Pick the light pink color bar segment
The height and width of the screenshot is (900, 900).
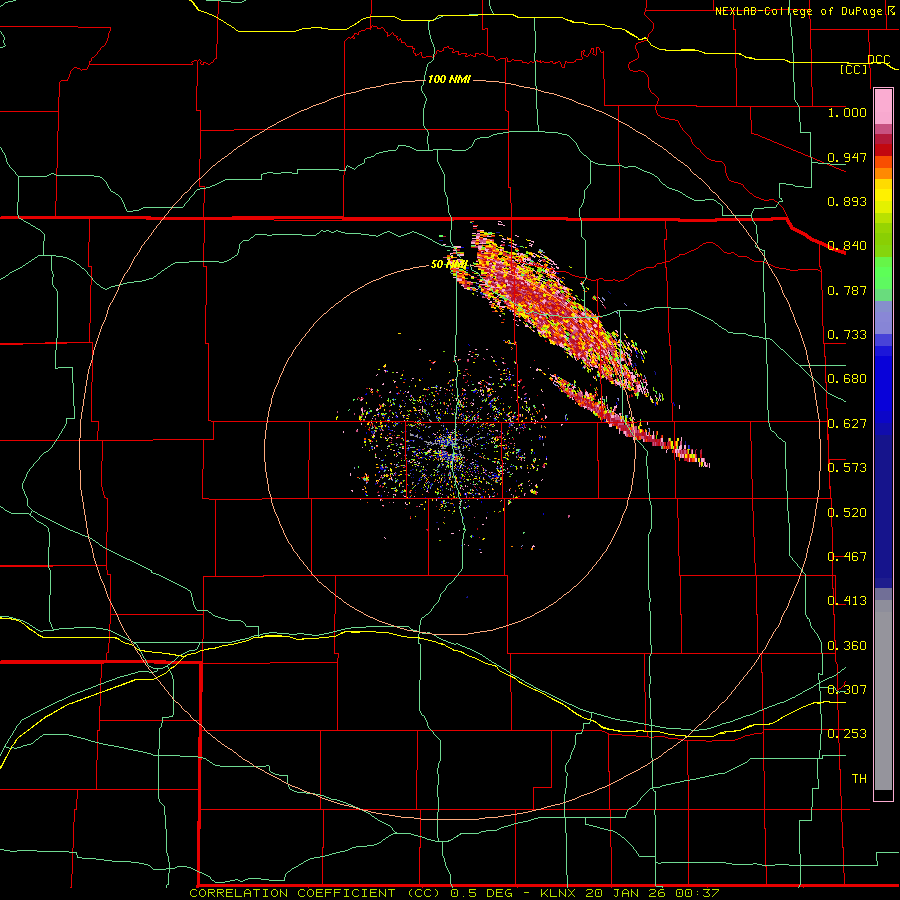coord(883,107)
